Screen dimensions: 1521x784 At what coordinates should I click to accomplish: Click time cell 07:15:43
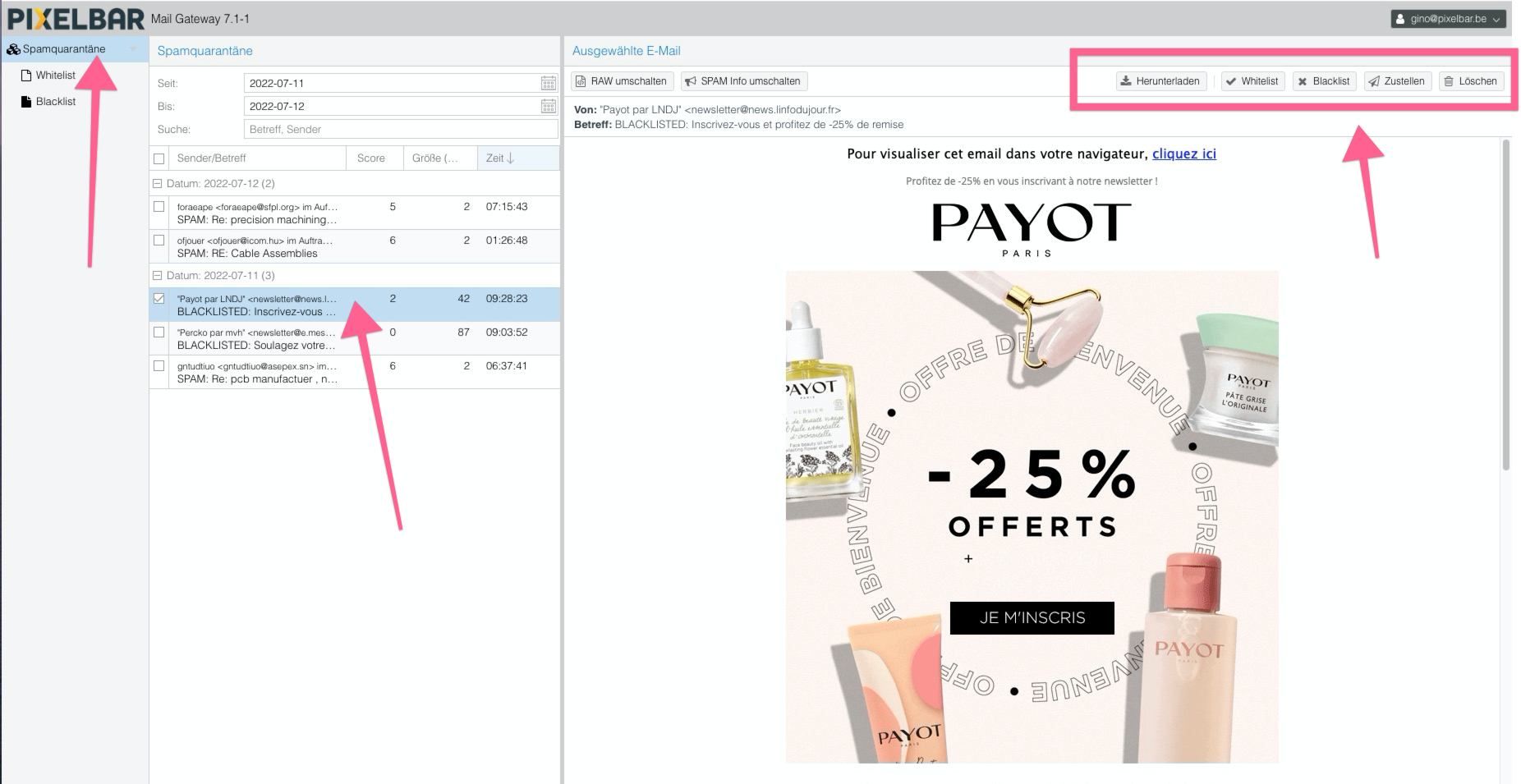point(507,207)
